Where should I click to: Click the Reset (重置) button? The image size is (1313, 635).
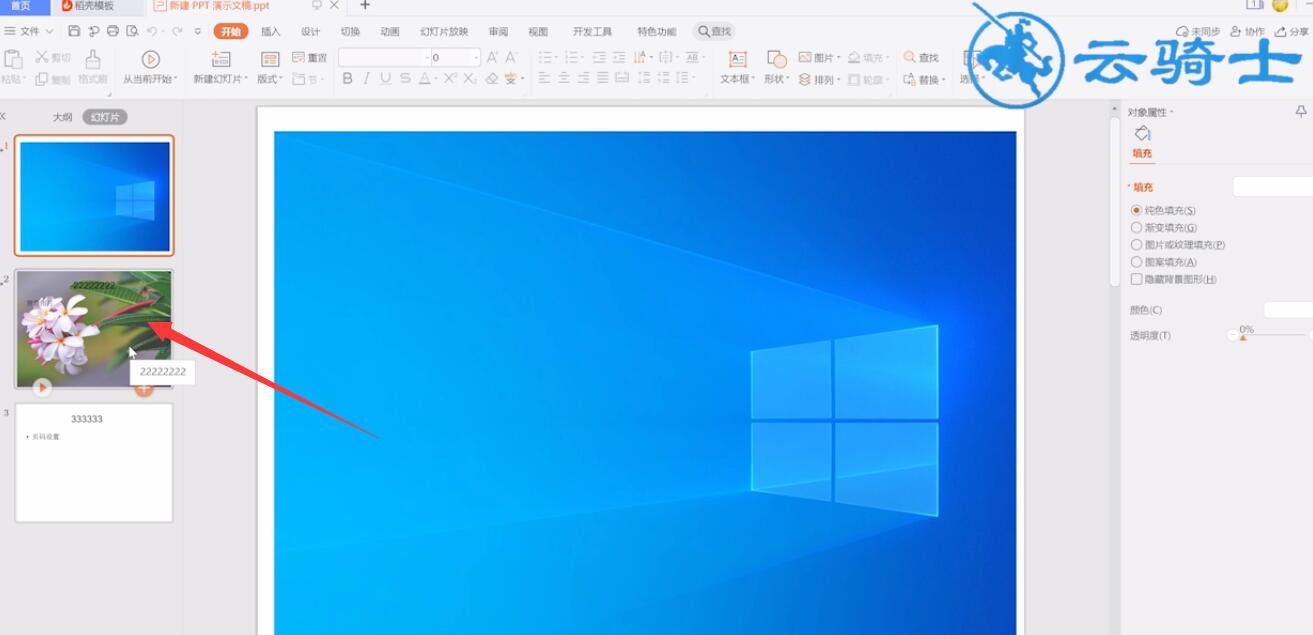pos(310,58)
